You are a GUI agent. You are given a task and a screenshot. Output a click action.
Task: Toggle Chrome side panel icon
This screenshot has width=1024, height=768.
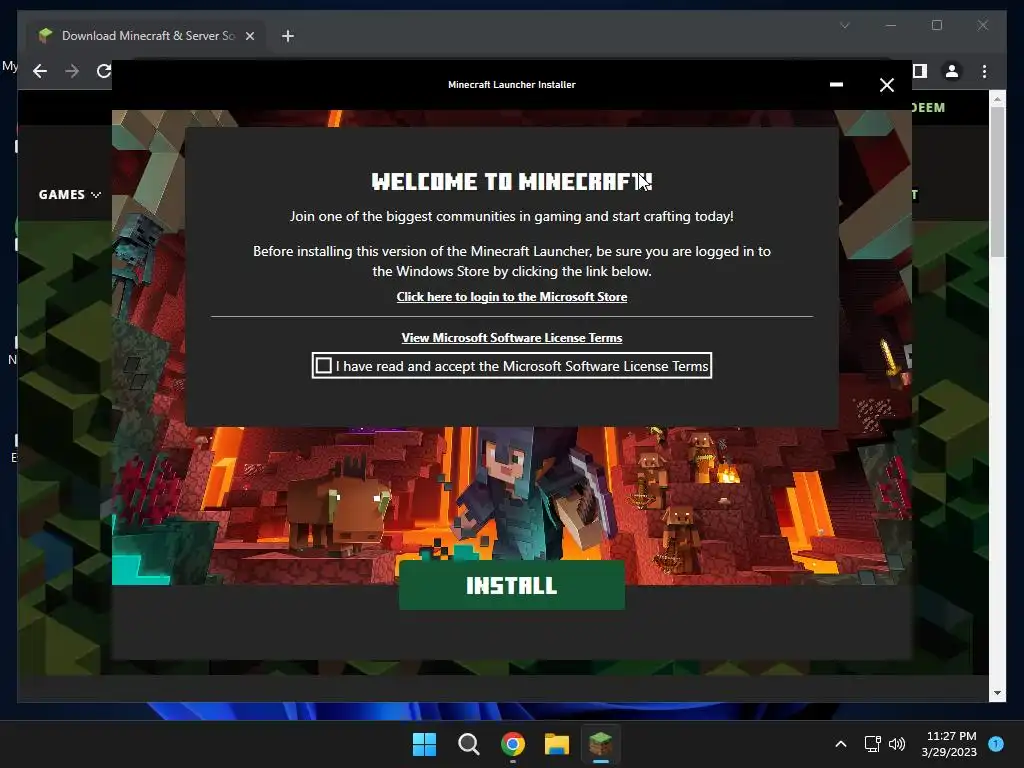[x=920, y=71]
